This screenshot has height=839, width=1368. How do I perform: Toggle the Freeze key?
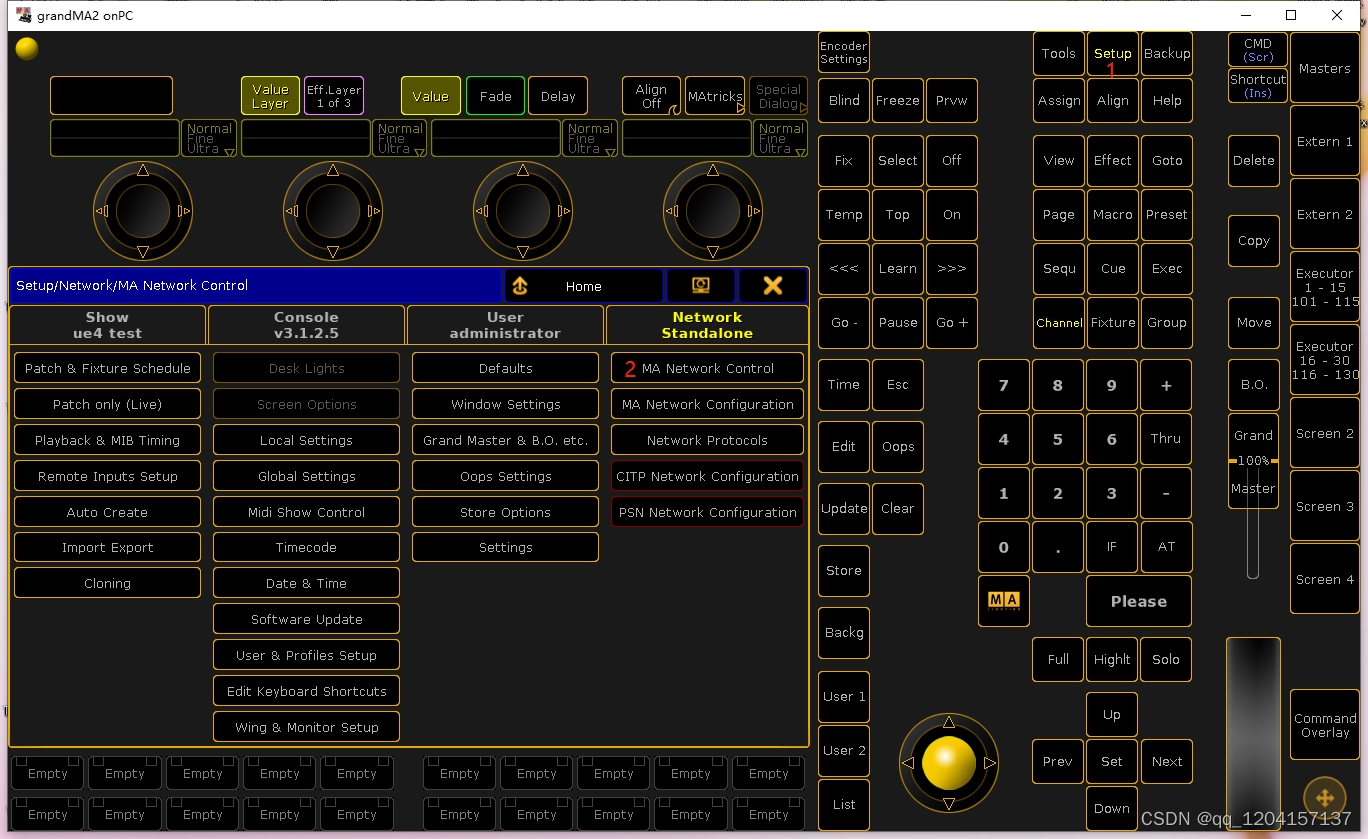coord(897,101)
